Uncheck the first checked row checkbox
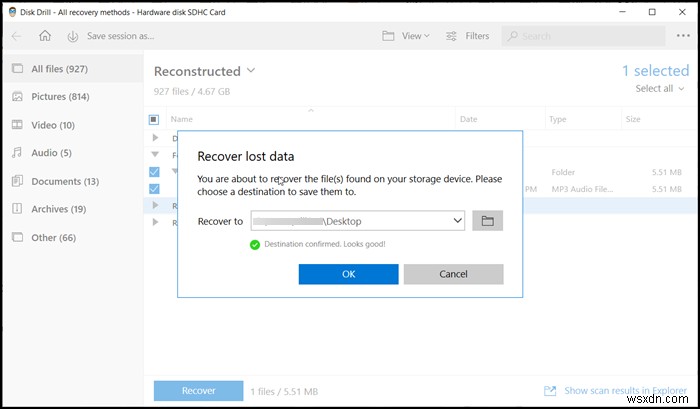 tap(153, 171)
